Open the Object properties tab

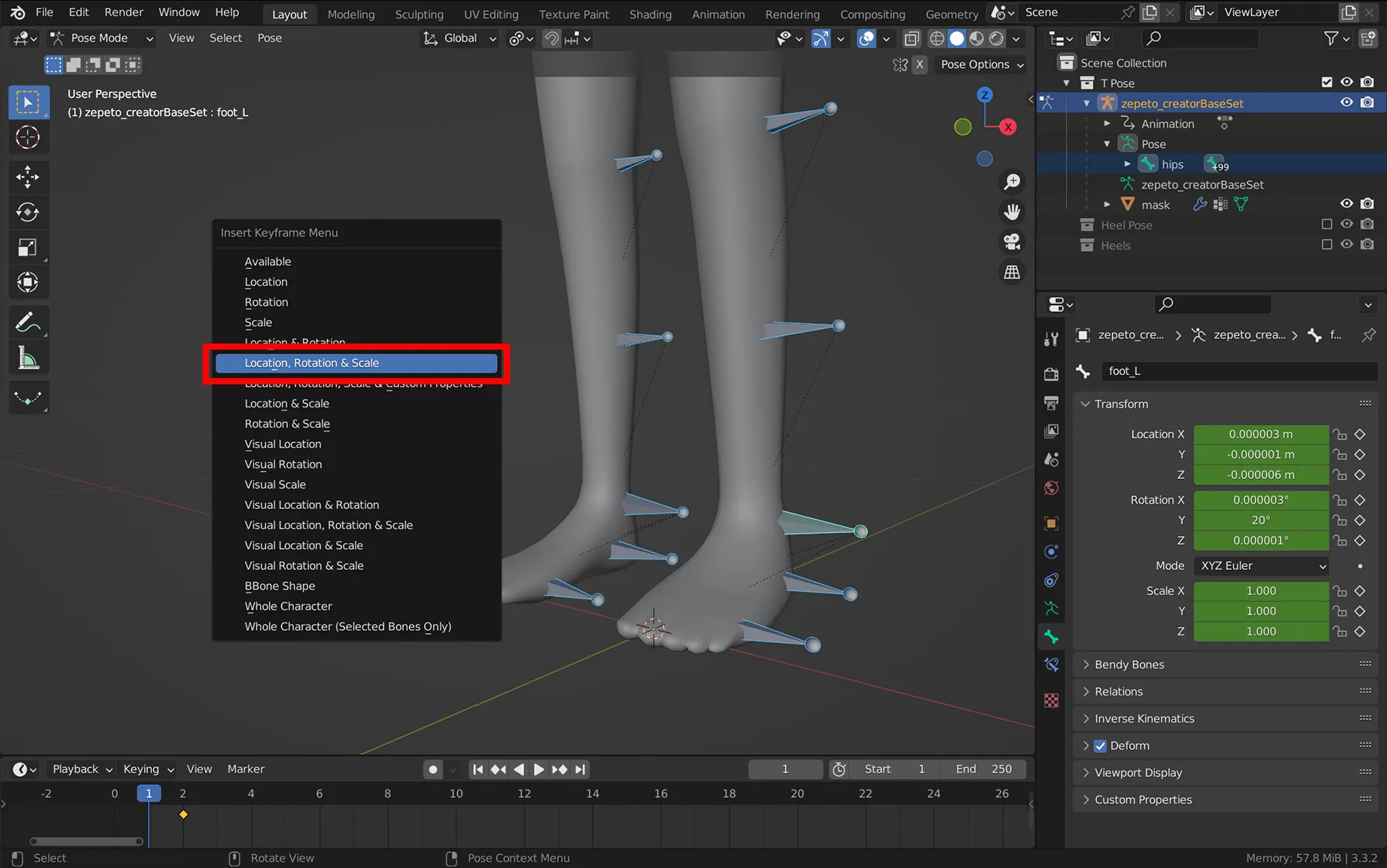click(1051, 524)
